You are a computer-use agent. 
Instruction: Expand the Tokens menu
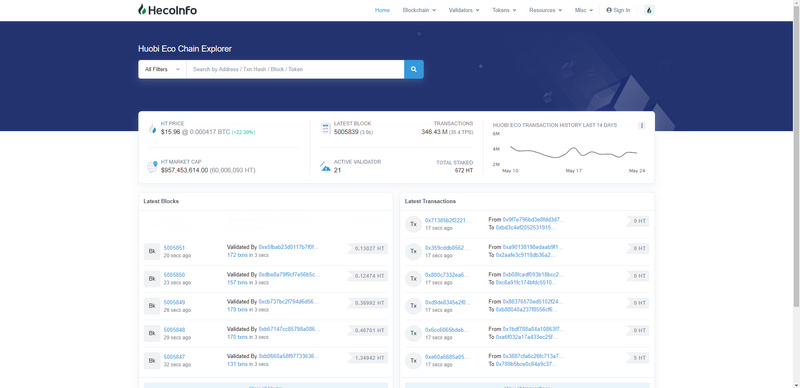tap(504, 10)
